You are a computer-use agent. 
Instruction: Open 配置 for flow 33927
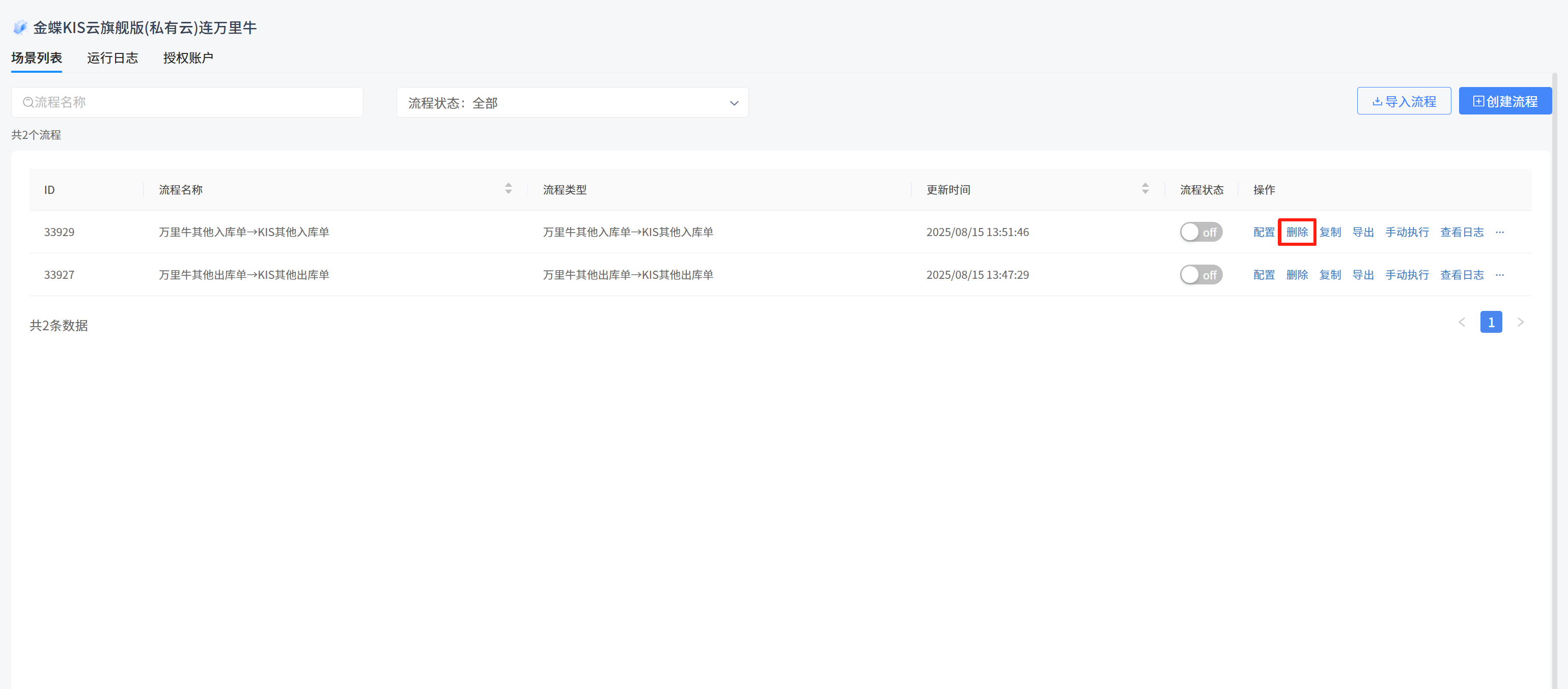pyautogui.click(x=1264, y=274)
